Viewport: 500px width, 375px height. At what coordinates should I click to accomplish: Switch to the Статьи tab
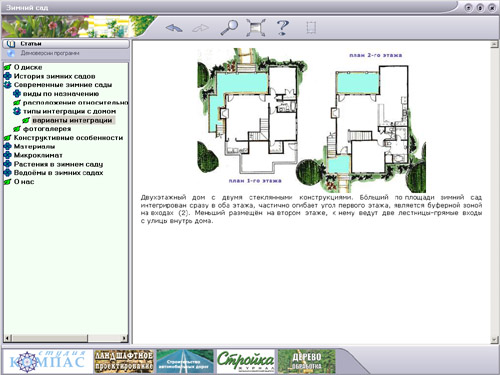point(66,44)
